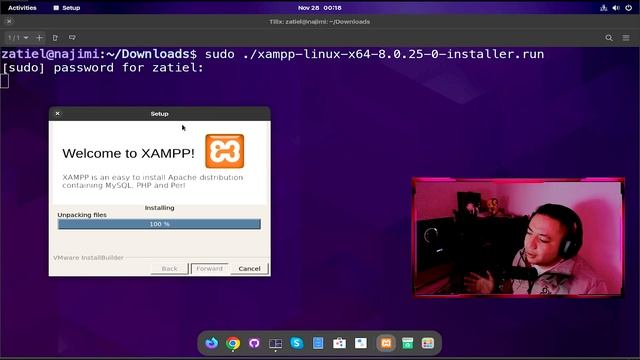Open the network status indicator

click(x=604, y=8)
